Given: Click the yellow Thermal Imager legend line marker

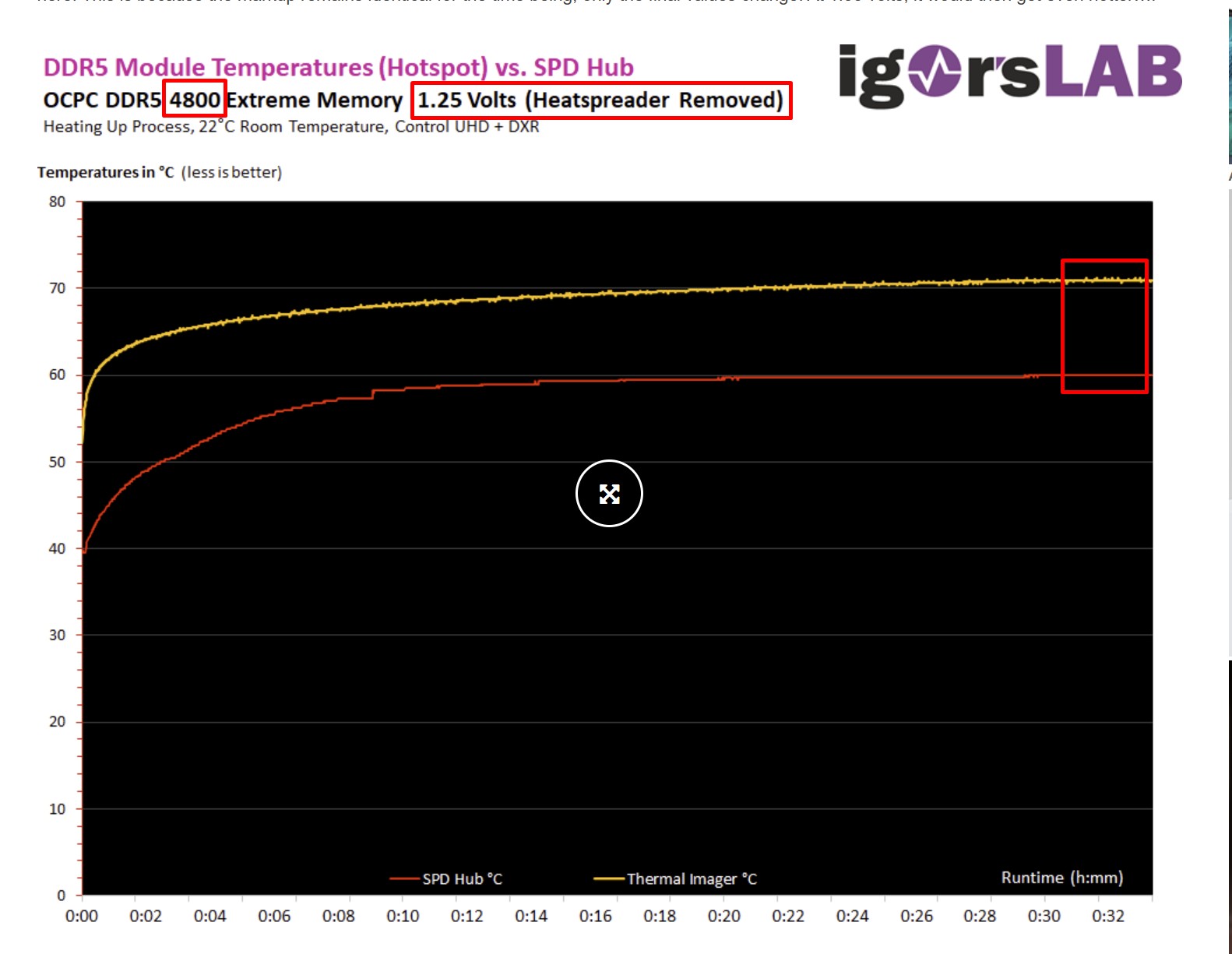Looking at the screenshot, I should (609, 878).
